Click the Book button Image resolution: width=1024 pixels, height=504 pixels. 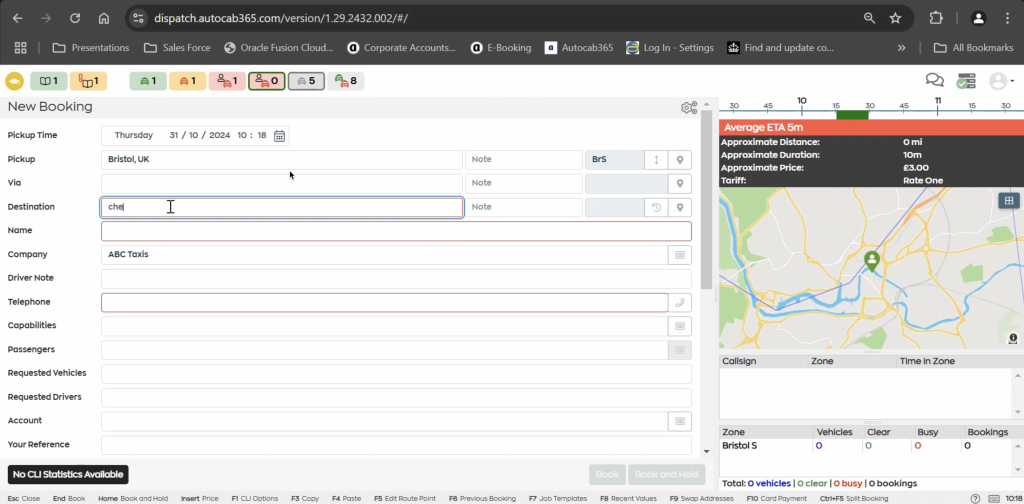(607, 475)
